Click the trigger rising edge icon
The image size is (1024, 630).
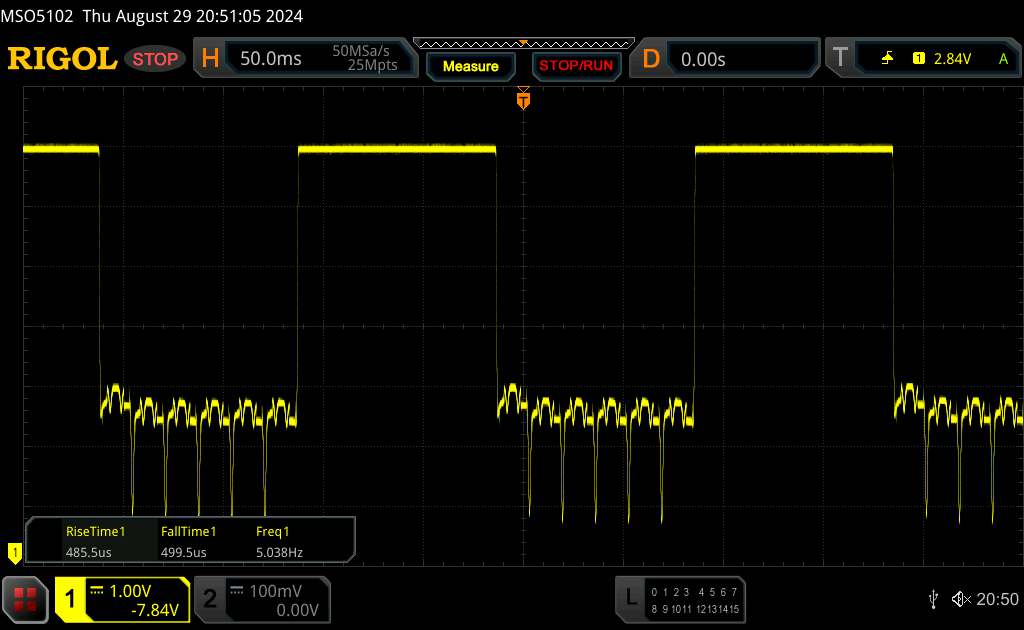pos(887,59)
